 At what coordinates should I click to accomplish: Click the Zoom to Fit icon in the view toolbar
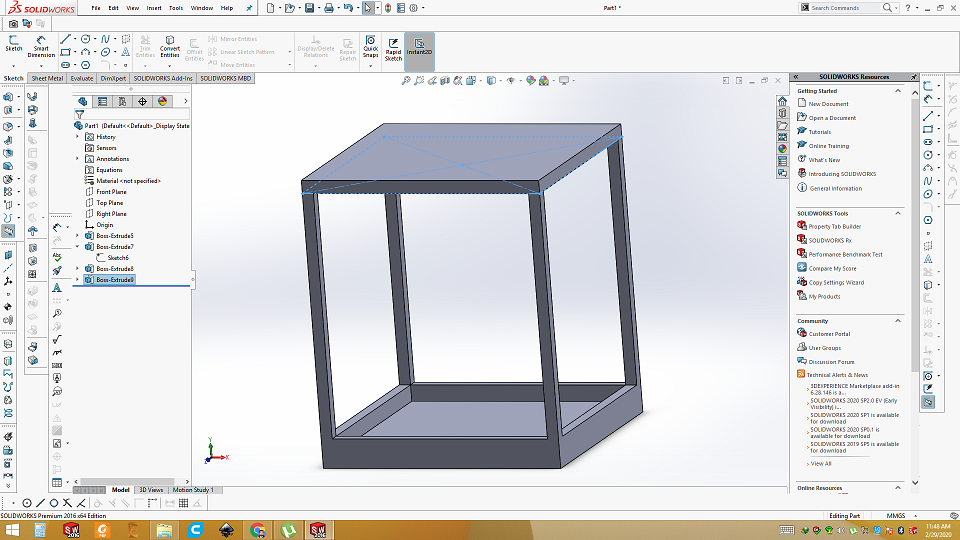tap(405, 80)
